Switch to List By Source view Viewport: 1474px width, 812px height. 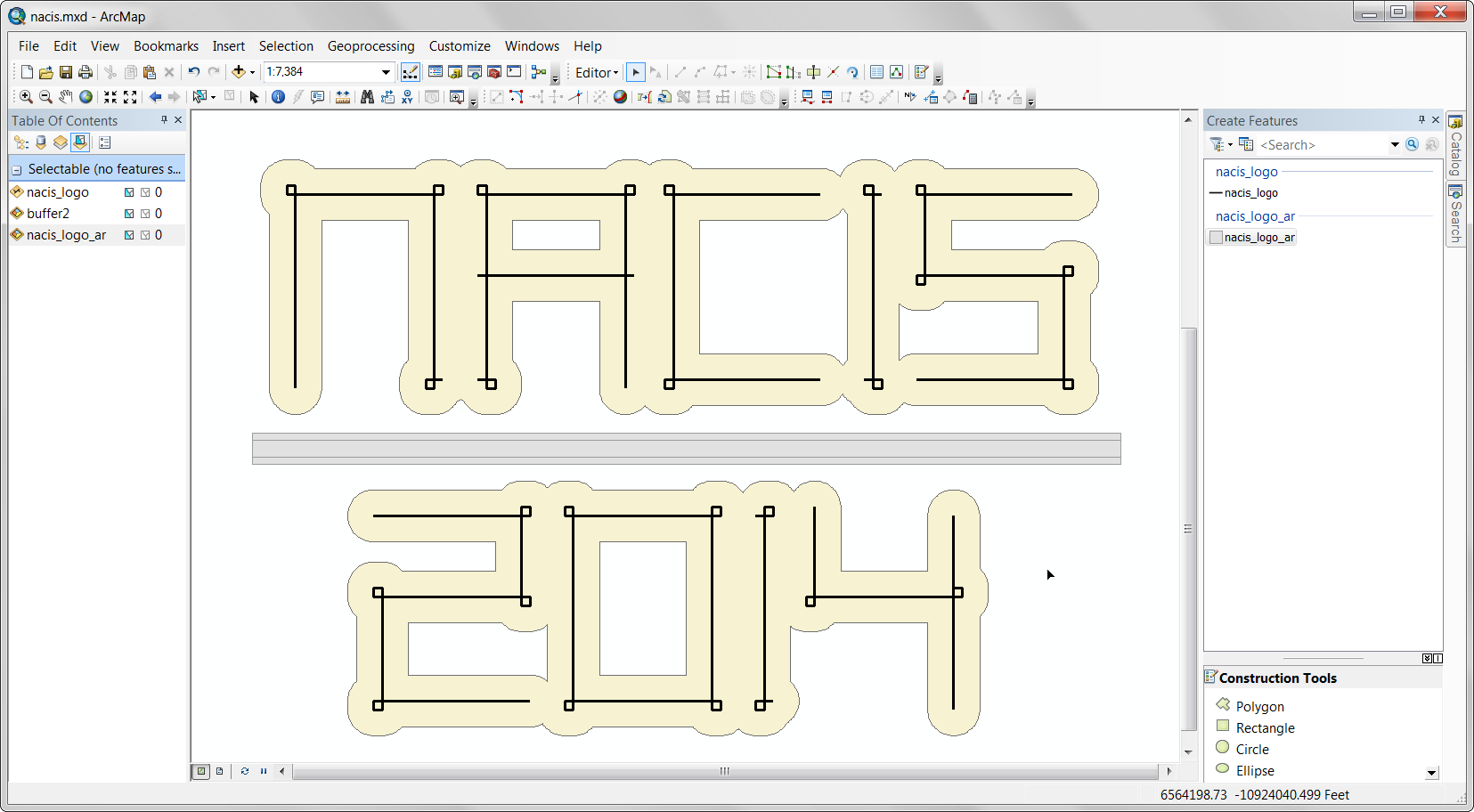coord(41,142)
